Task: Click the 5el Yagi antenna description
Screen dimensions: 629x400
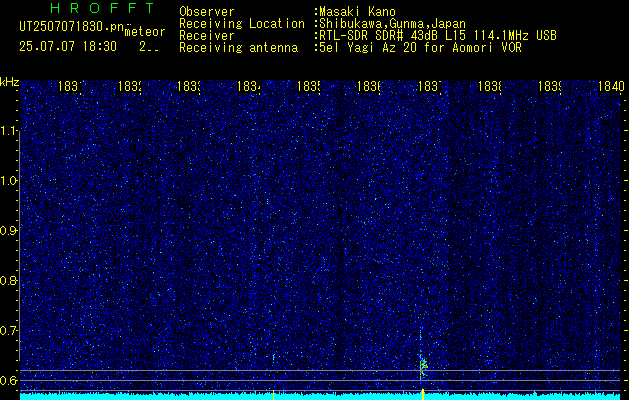Action: (x=420, y=48)
